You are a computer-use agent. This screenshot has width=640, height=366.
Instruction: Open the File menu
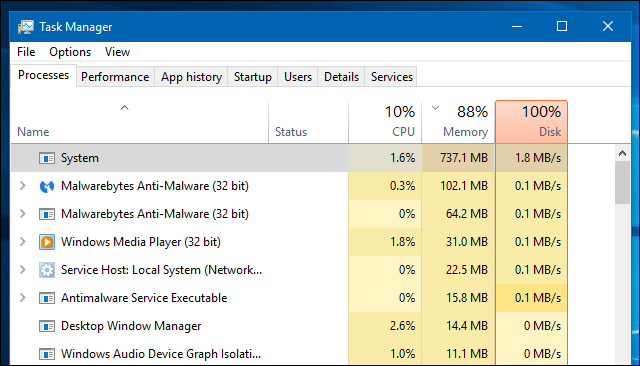point(26,52)
